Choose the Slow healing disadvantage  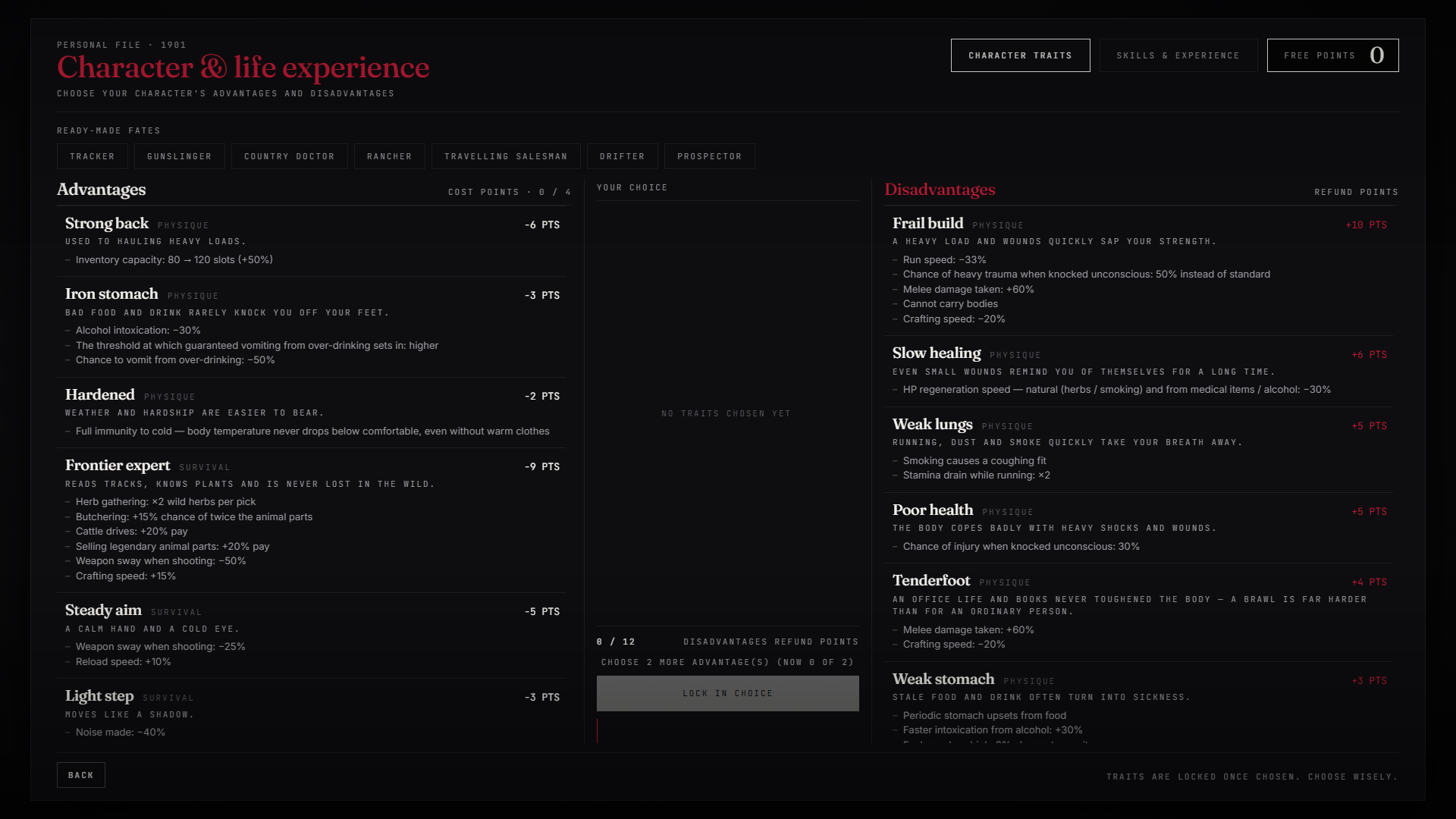1139,372
